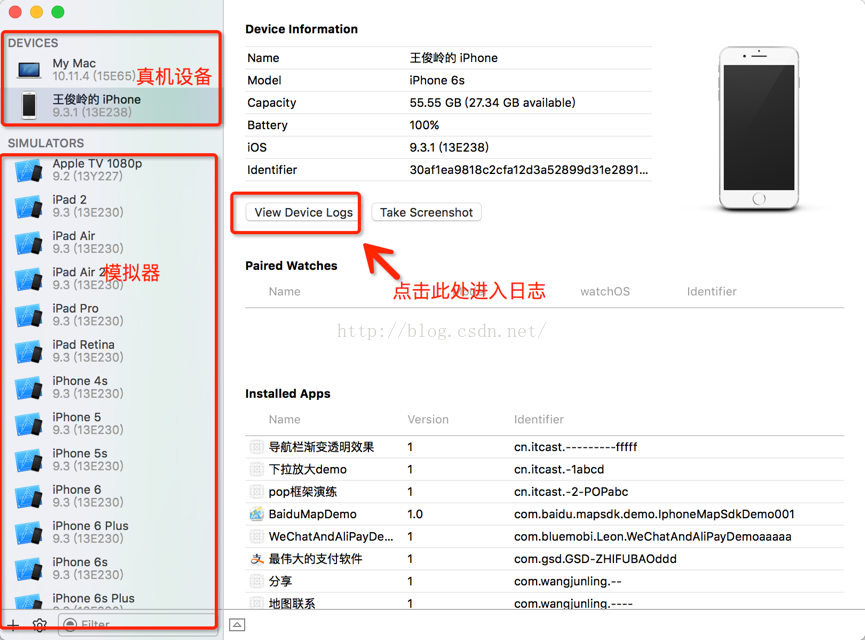Select the iPad Pro simulator icon
The width and height of the screenshot is (865, 640).
point(29,315)
